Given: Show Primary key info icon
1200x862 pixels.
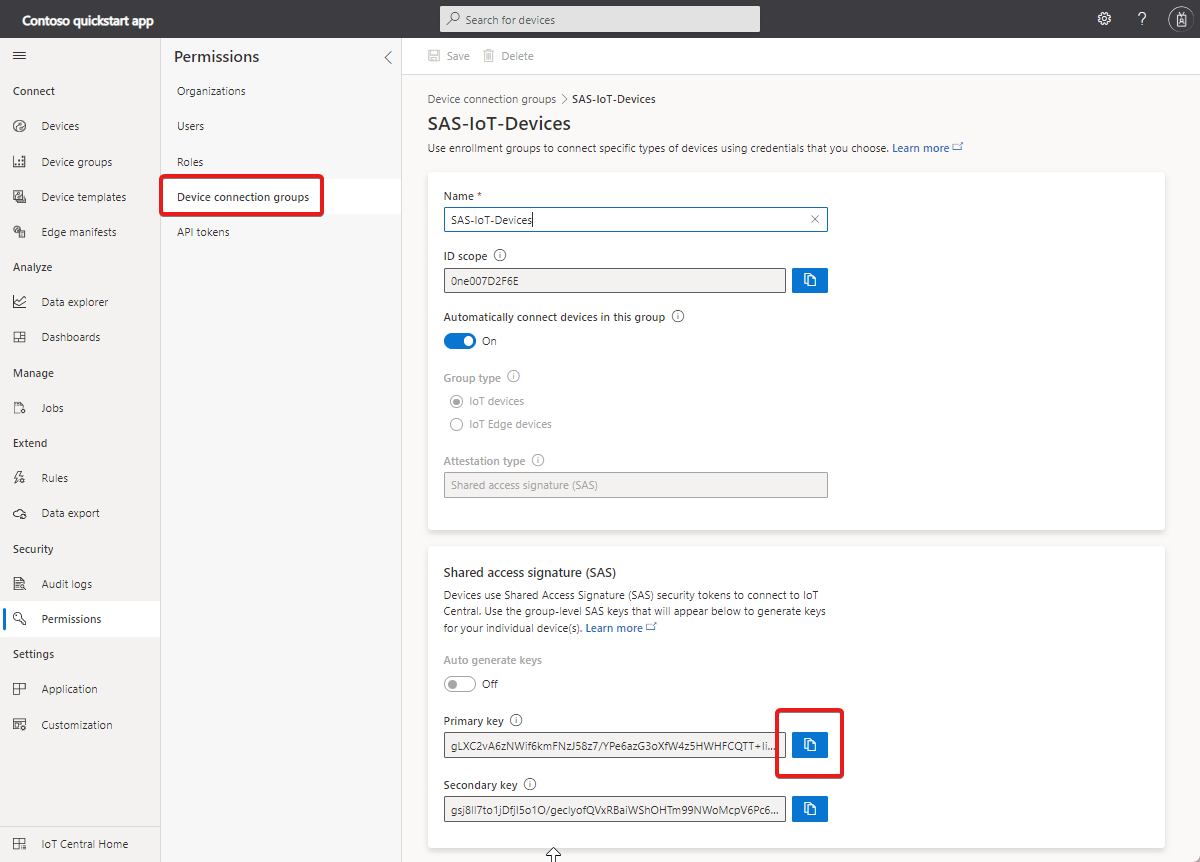Looking at the screenshot, I should tap(516, 720).
